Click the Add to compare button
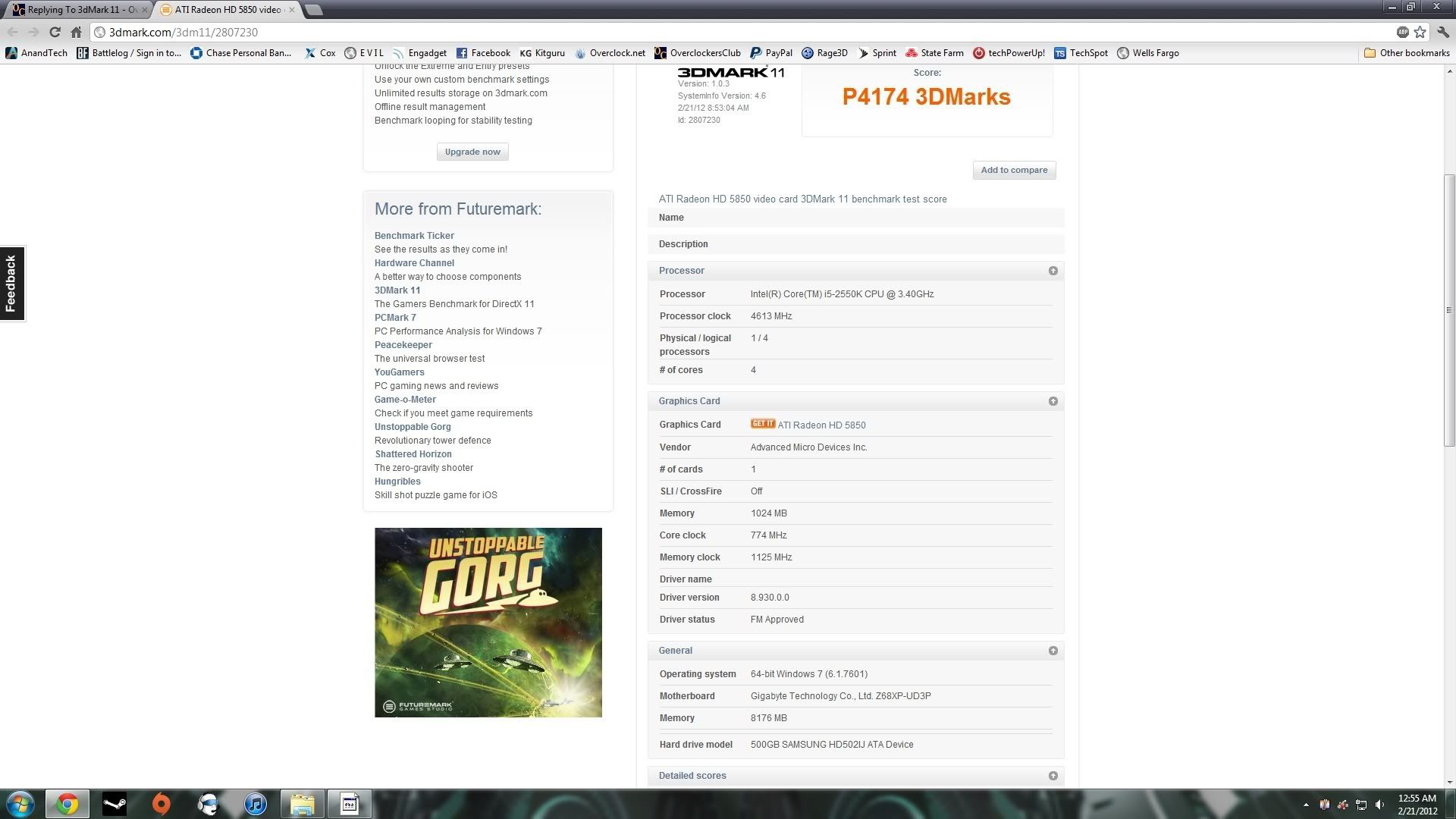 point(1014,170)
